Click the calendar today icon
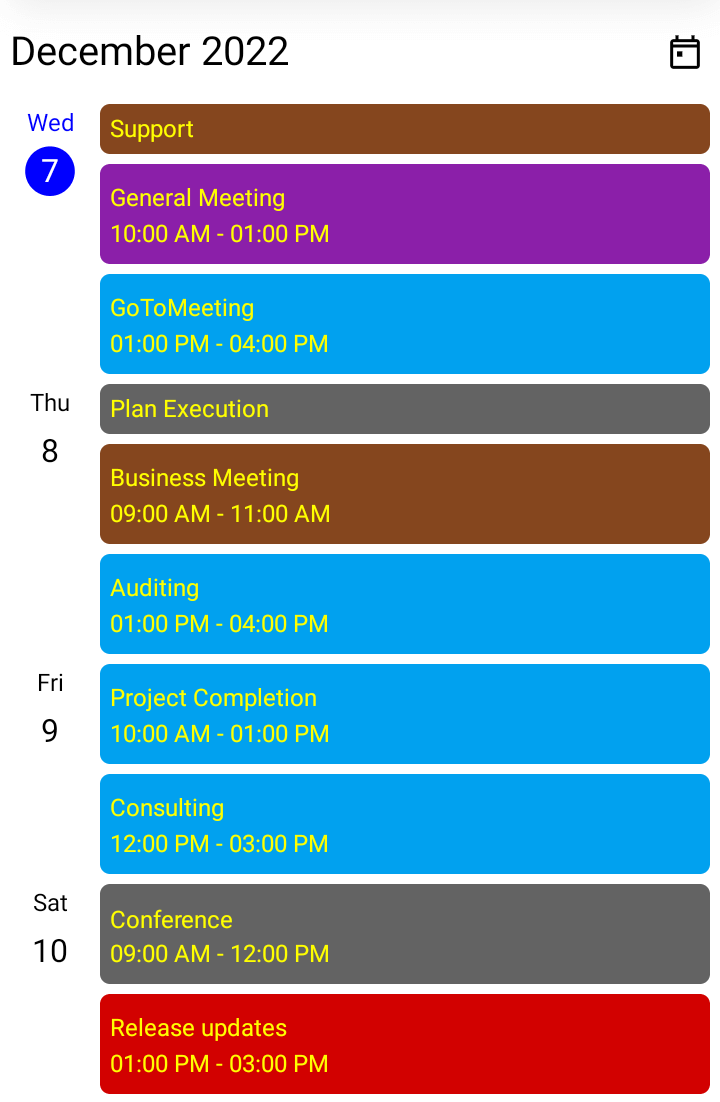The height and width of the screenshot is (1102, 720). pos(684,53)
